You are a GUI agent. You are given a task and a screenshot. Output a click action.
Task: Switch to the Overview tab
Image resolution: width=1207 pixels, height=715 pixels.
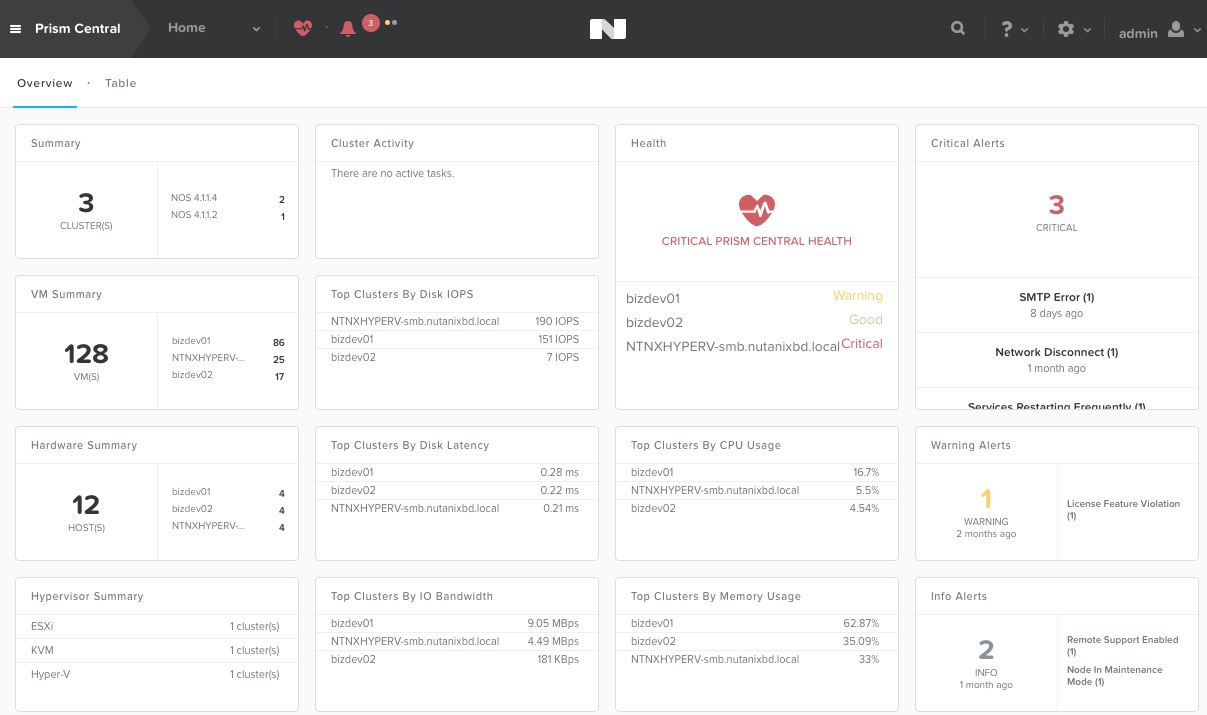tap(45, 83)
